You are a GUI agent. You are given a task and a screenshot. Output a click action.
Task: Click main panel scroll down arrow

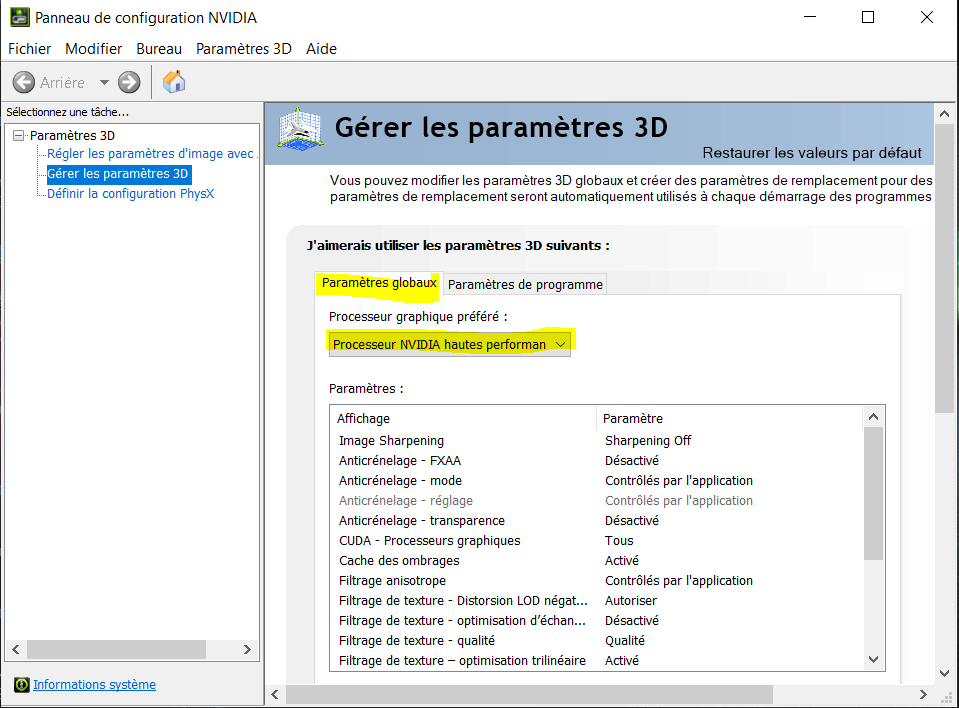(944, 673)
